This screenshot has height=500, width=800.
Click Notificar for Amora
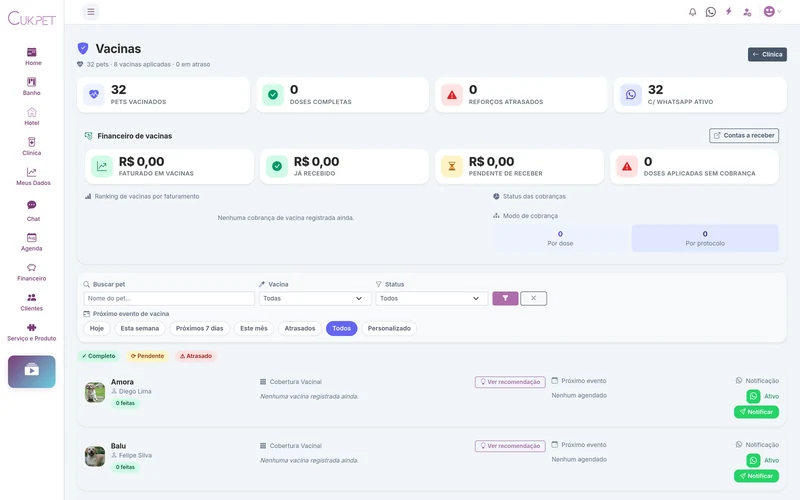point(756,412)
